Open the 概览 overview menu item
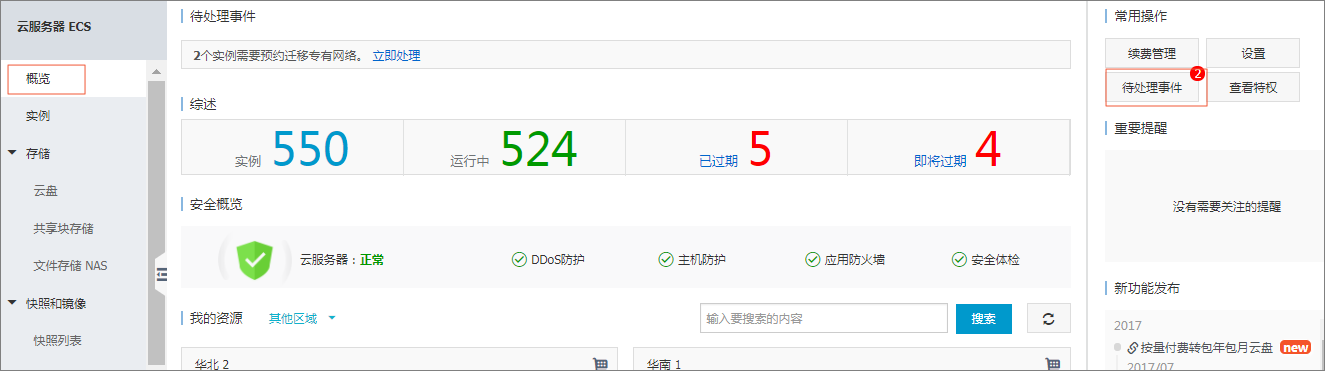The height and width of the screenshot is (371, 1325). [38, 78]
